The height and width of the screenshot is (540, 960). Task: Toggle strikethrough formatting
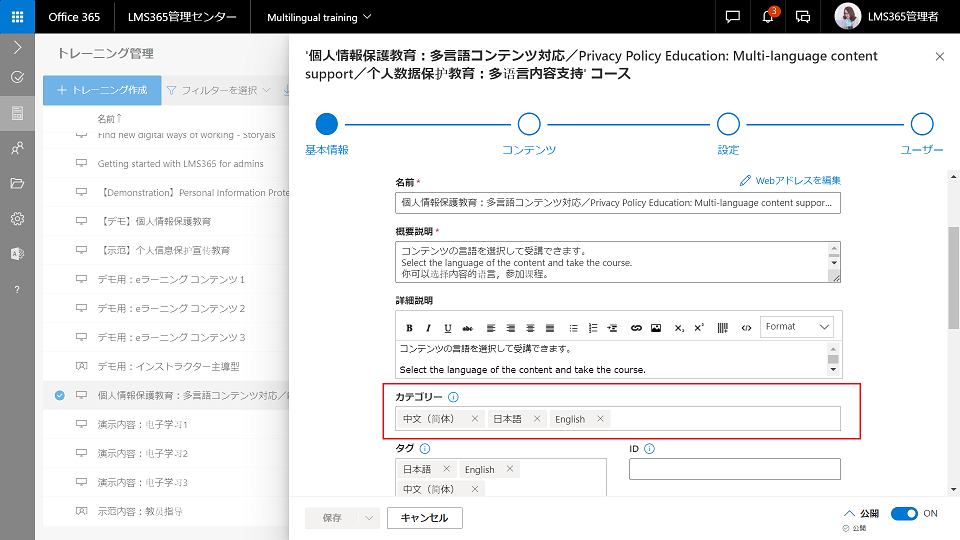tap(468, 328)
